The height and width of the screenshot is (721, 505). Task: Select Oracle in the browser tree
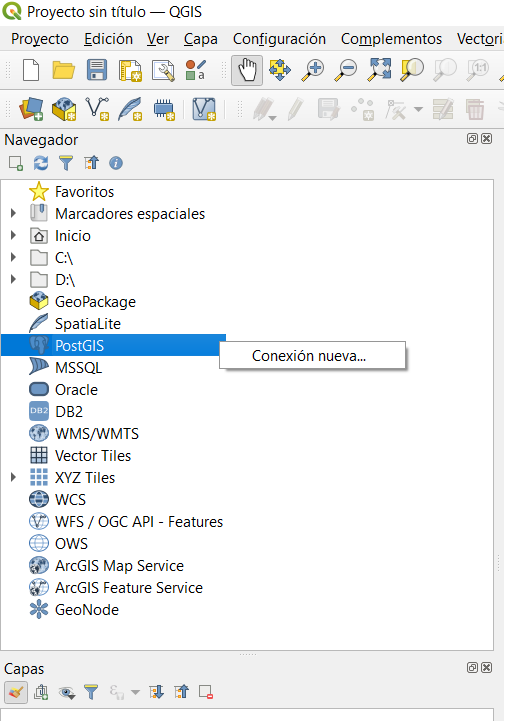tap(76, 390)
